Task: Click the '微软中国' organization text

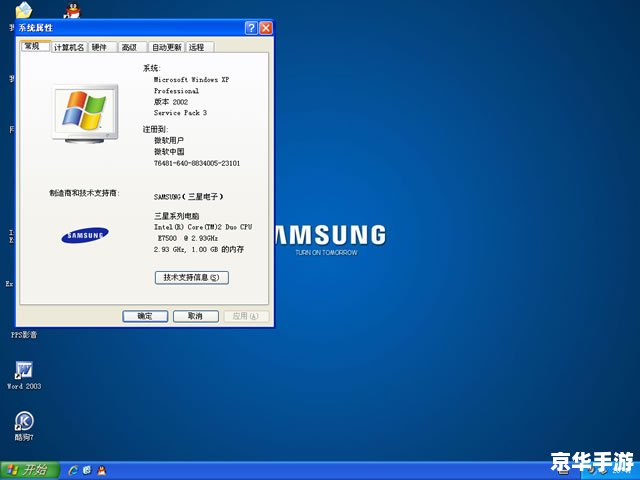Action: (169, 152)
